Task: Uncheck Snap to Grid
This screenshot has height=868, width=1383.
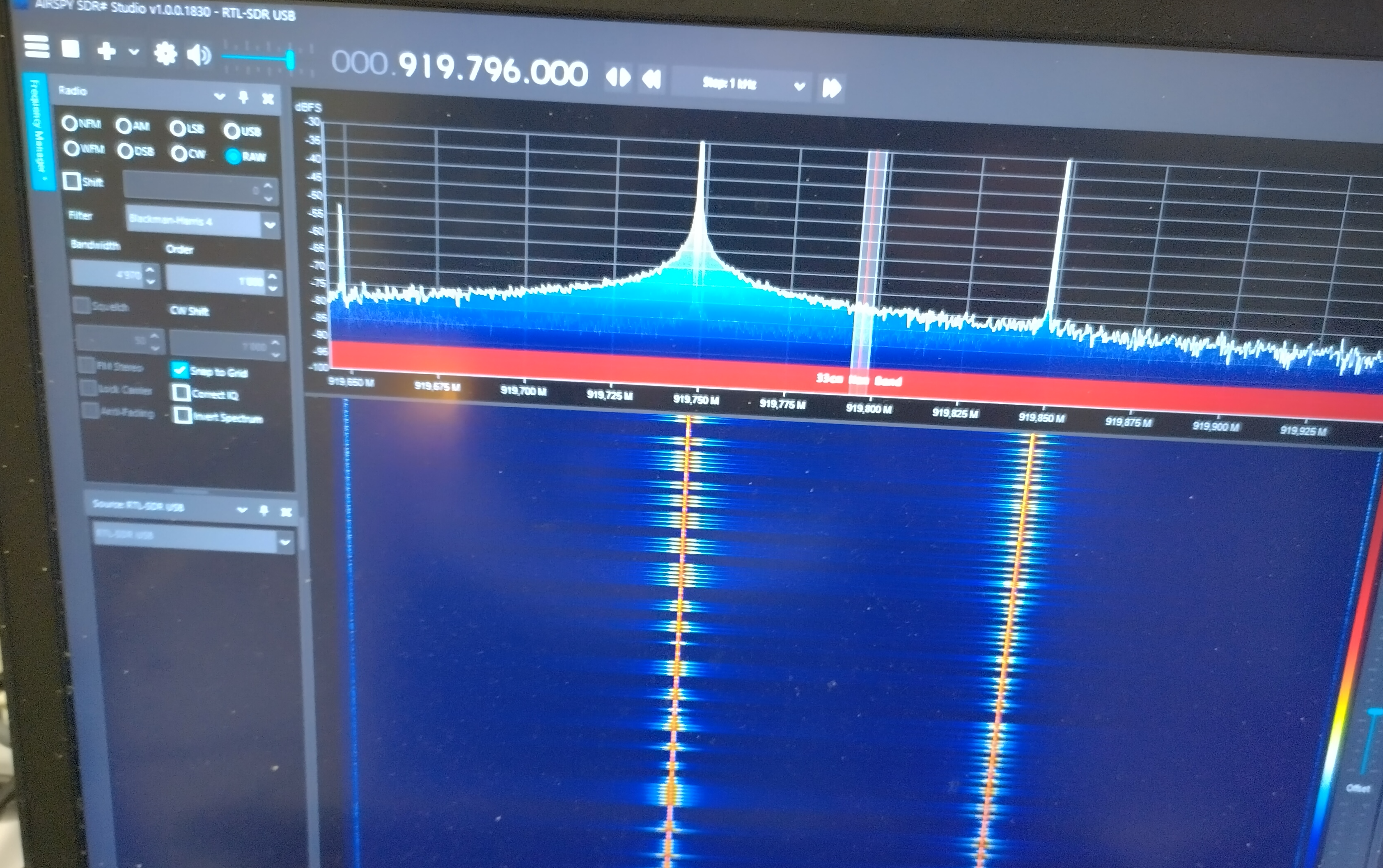Action: pyautogui.click(x=180, y=369)
